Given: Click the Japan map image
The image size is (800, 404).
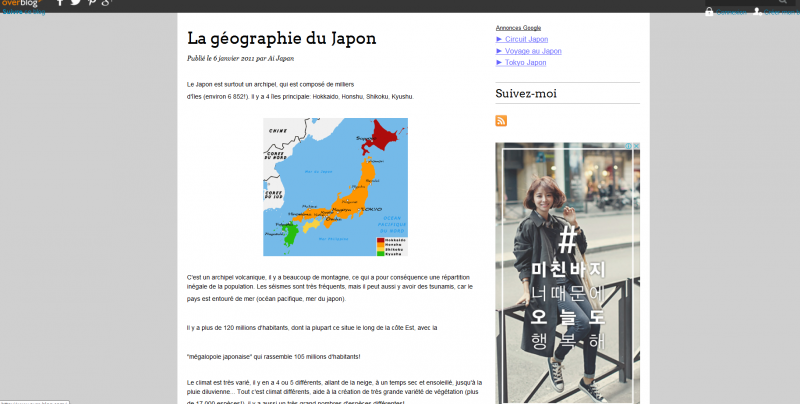Looking at the screenshot, I should coord(335,187).
